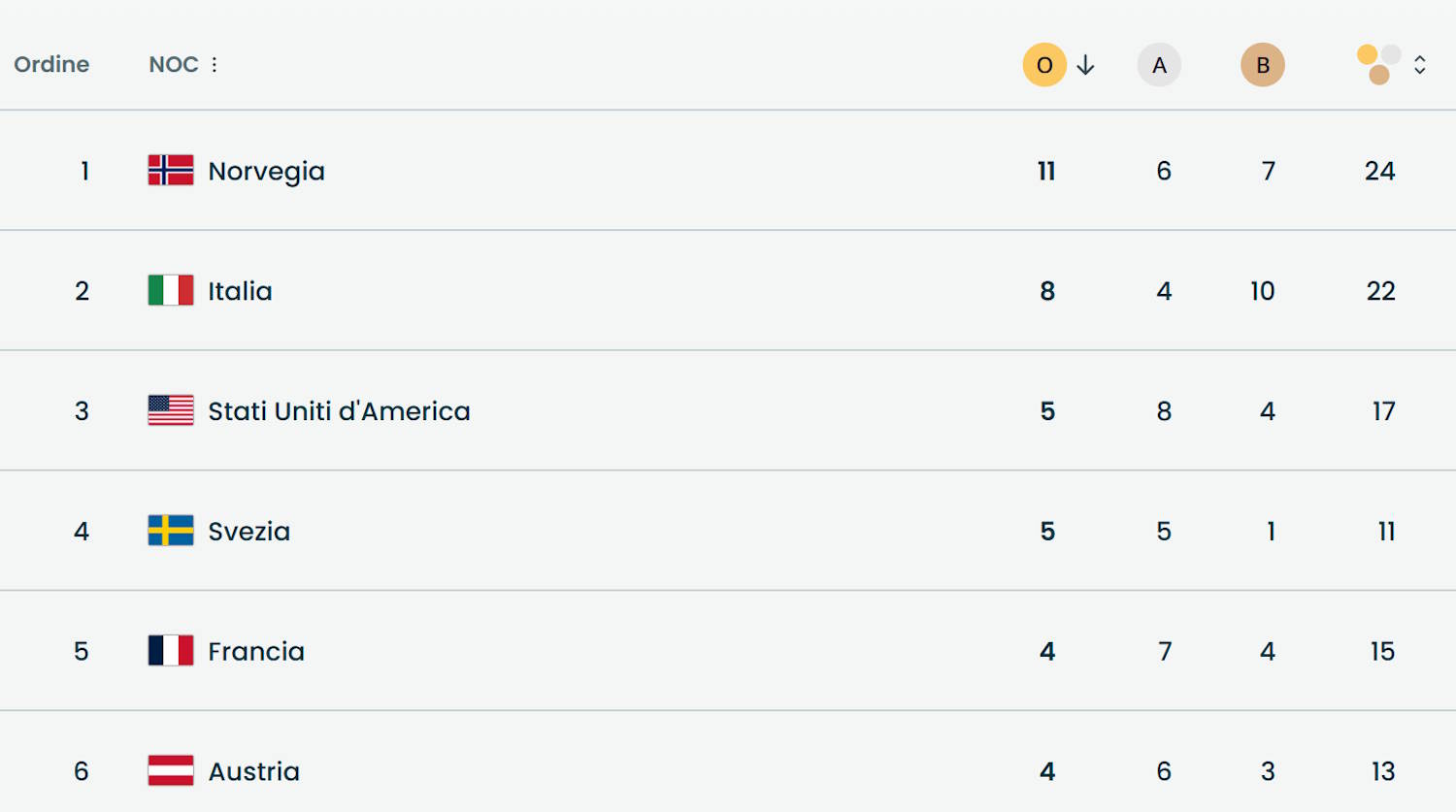Select the gold medal "O" column icon

[x=1043, y=64]
